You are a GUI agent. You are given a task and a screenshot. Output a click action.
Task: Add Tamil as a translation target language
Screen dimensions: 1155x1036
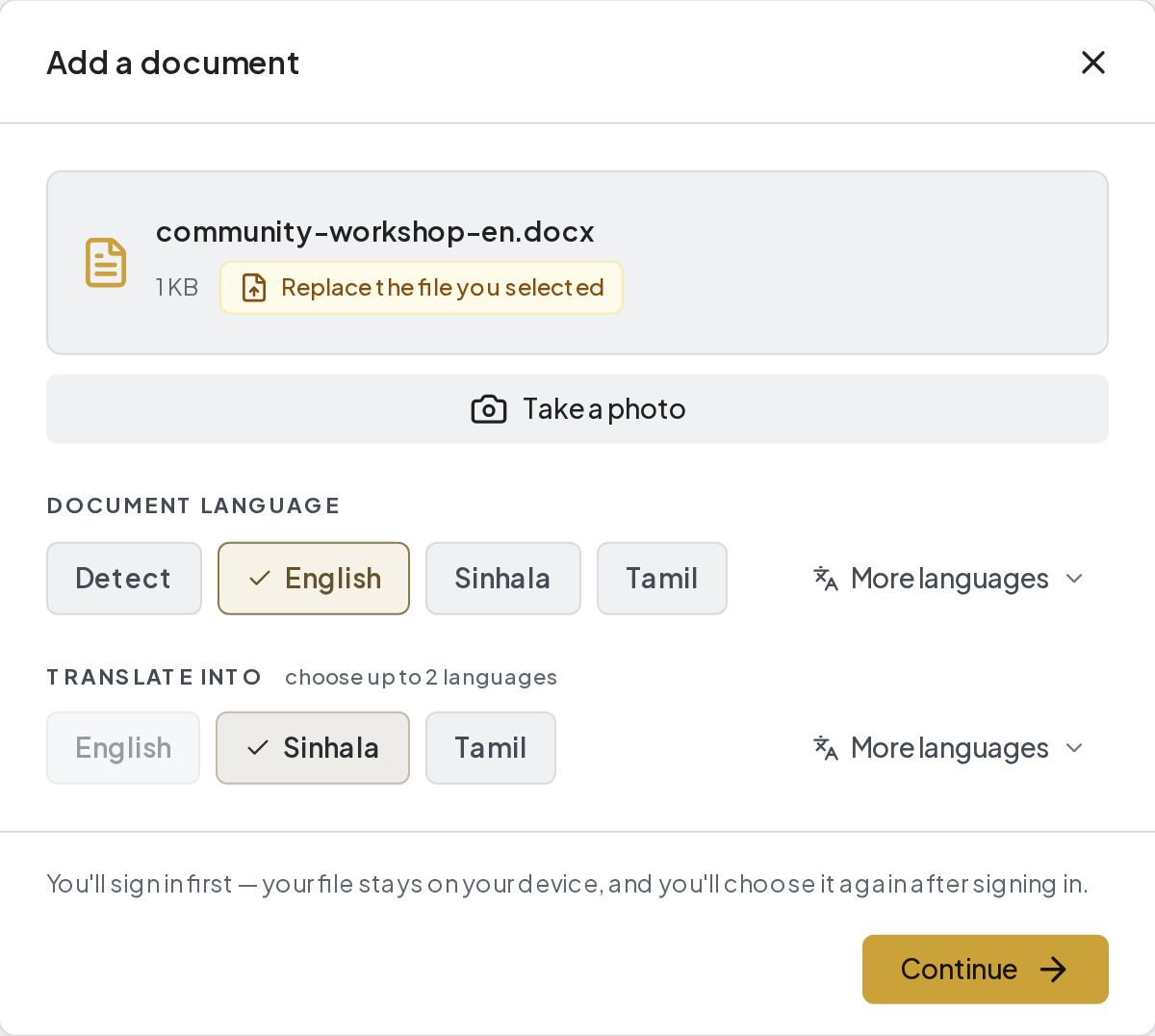point(491,748)
